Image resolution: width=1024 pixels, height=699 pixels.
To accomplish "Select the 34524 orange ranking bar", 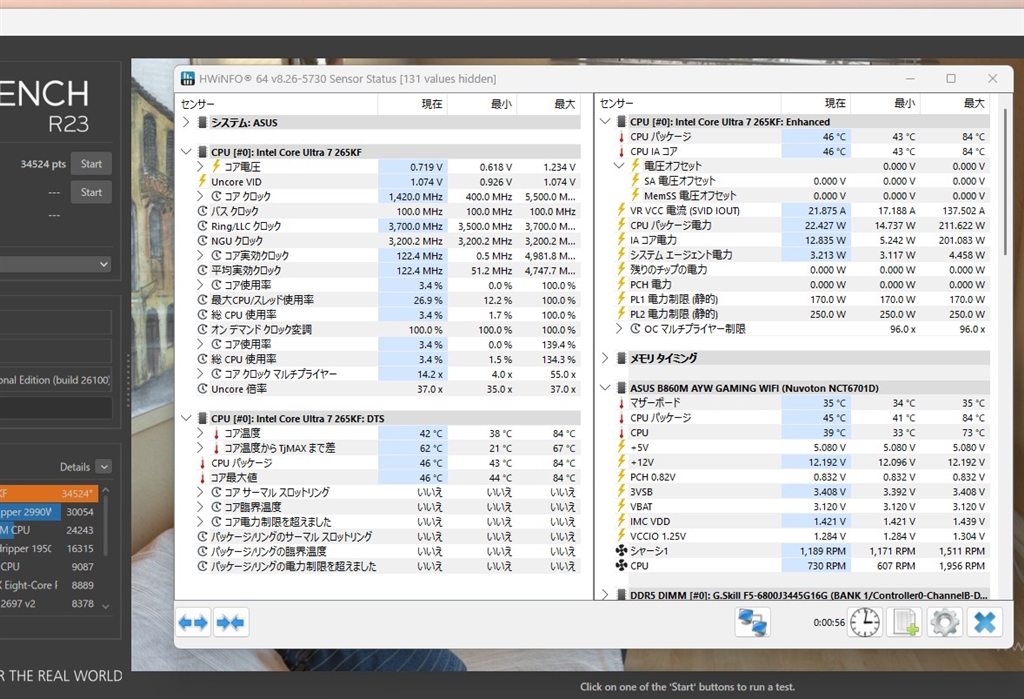I will point(49,493).
